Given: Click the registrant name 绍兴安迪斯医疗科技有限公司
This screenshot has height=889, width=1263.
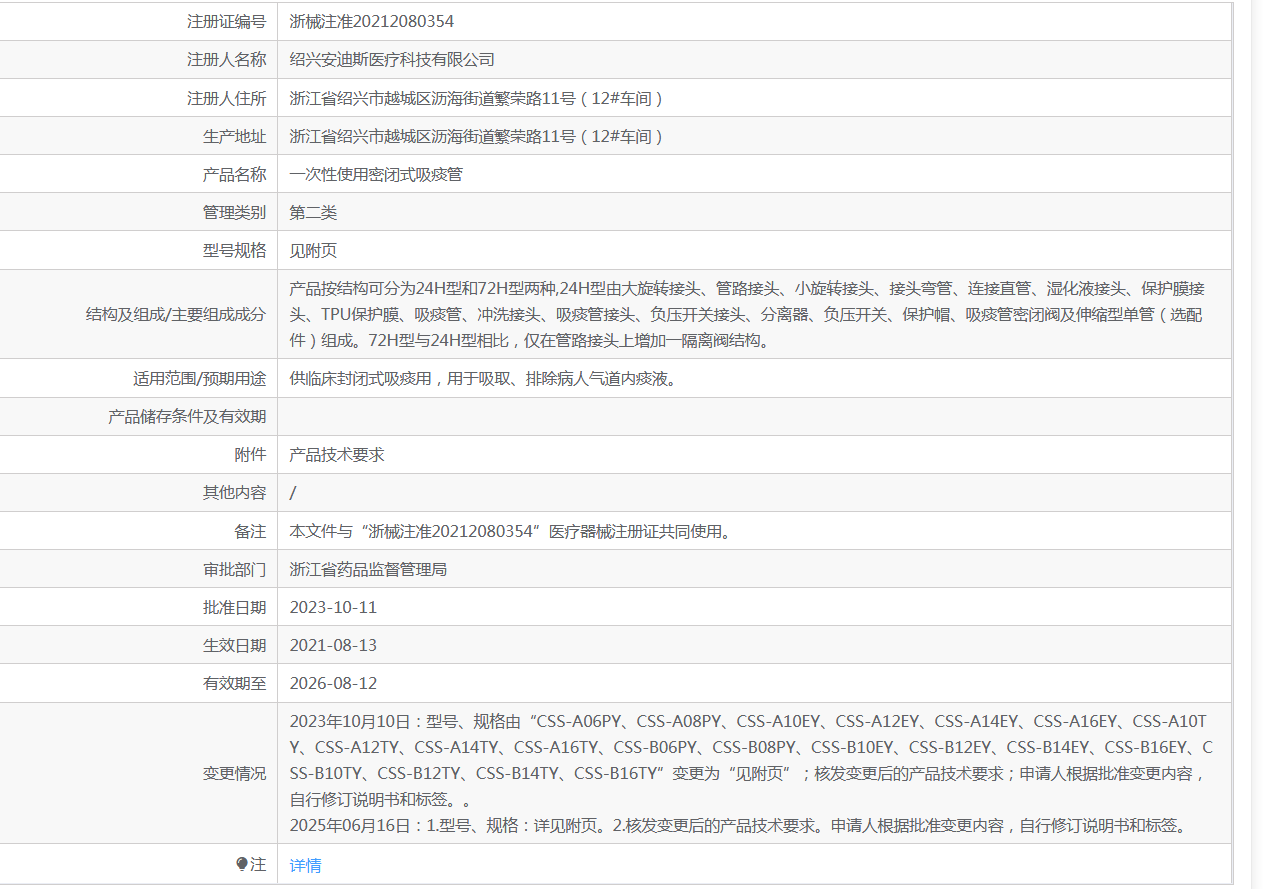Looking at the screenshot, I should coord(392,59).
